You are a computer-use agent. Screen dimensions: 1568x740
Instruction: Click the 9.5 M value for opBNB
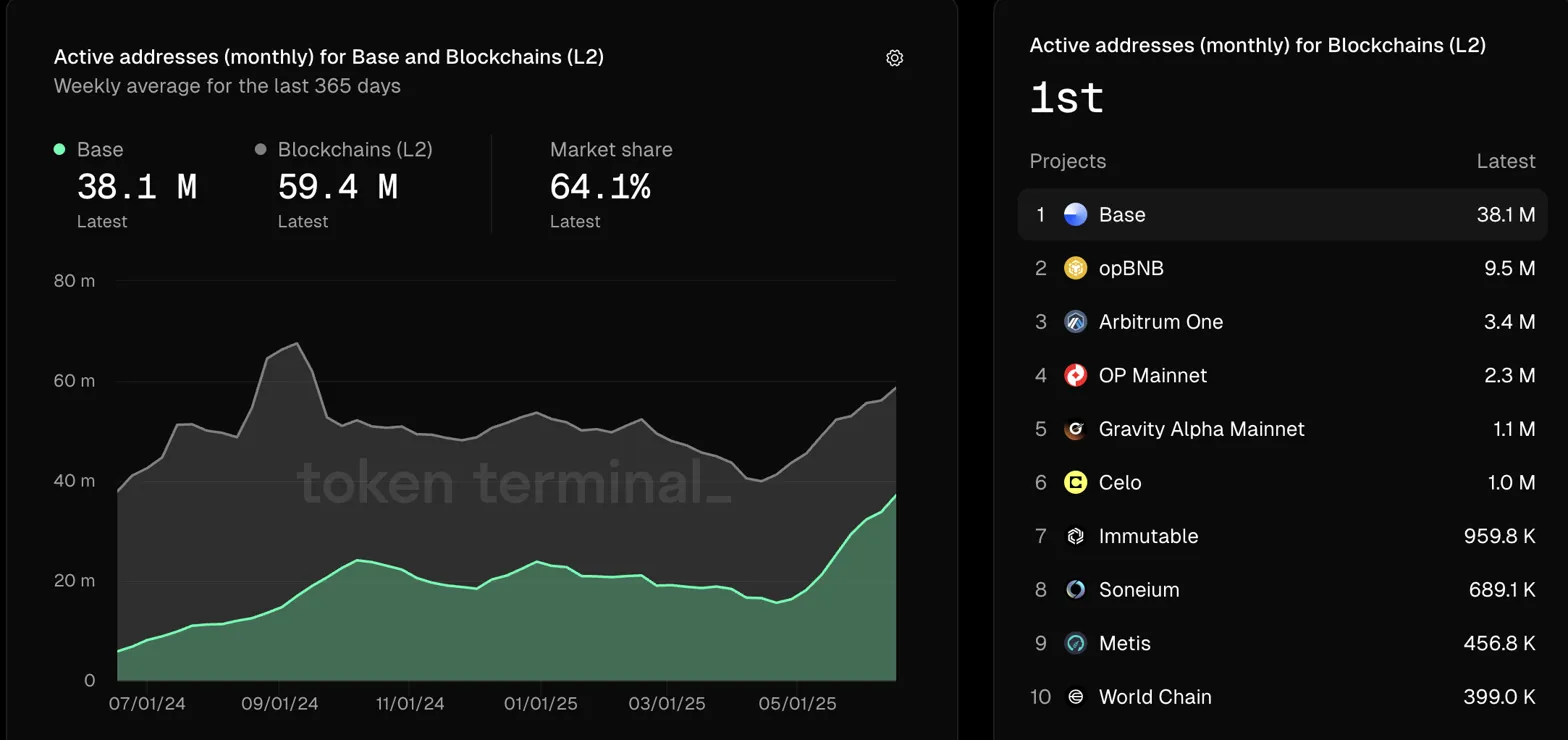pyautogui.click(x=1510, y=268)
